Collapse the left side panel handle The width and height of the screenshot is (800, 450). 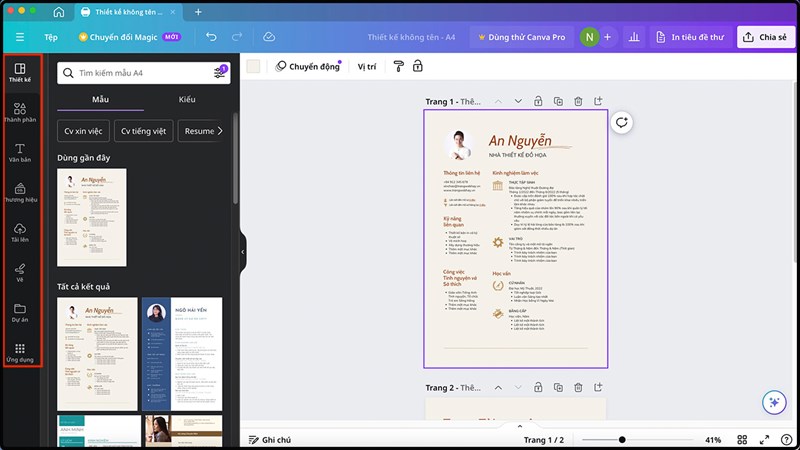click(x=242, y=253)
